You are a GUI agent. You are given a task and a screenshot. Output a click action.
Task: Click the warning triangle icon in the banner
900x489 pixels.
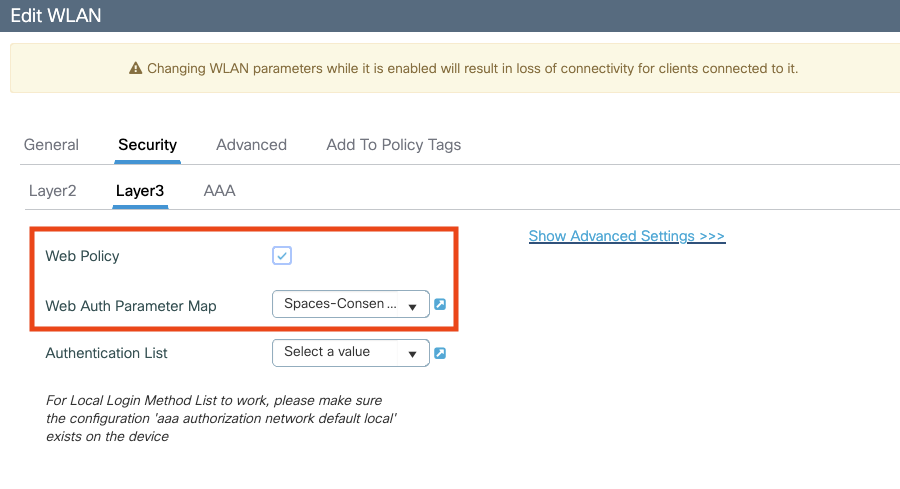[x=135, y=69]
